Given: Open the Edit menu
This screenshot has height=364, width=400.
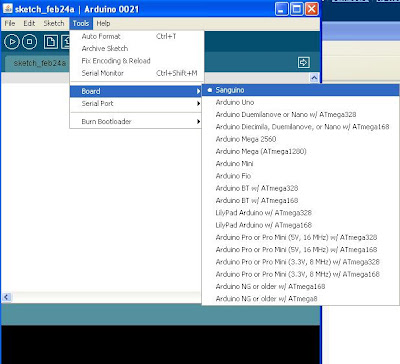Looking at the screenshot, I should point(29,23).
